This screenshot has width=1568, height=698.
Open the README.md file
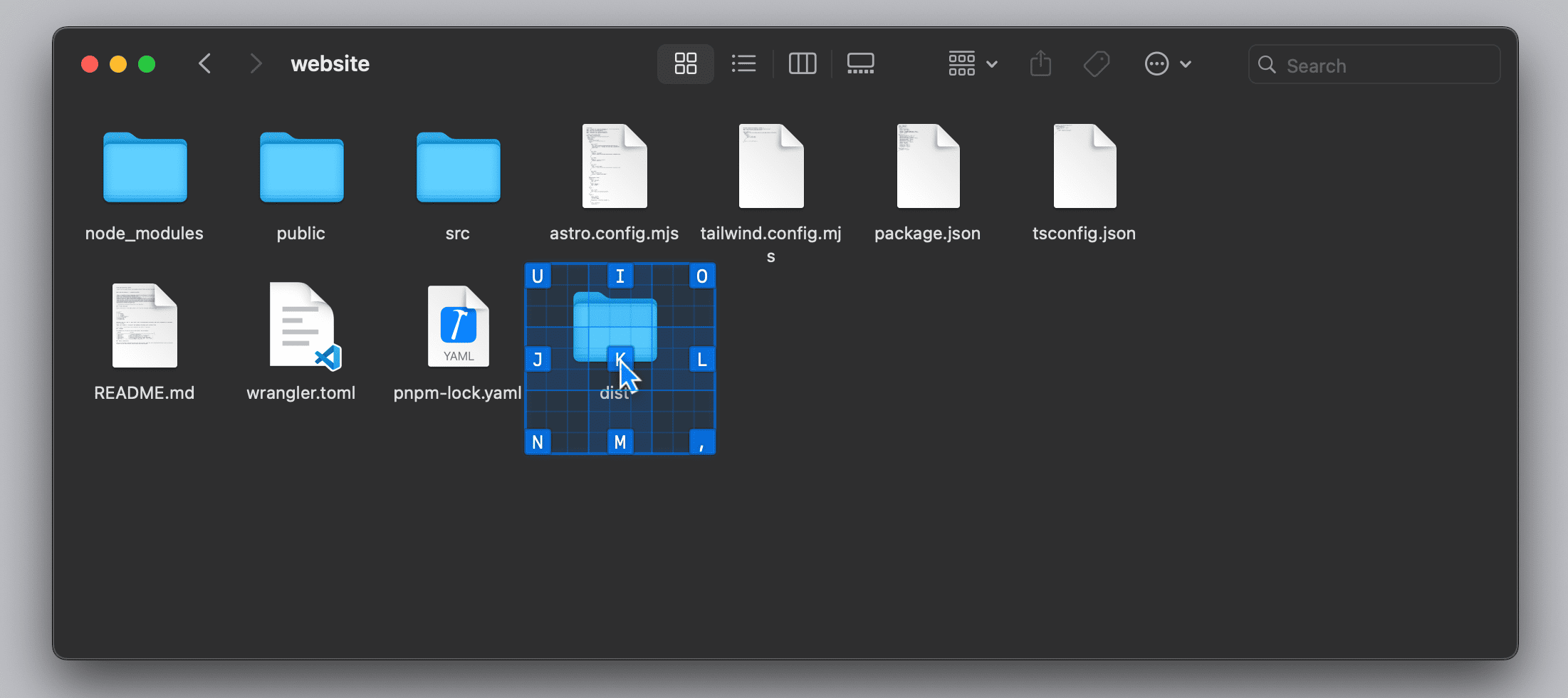[144, 325]
